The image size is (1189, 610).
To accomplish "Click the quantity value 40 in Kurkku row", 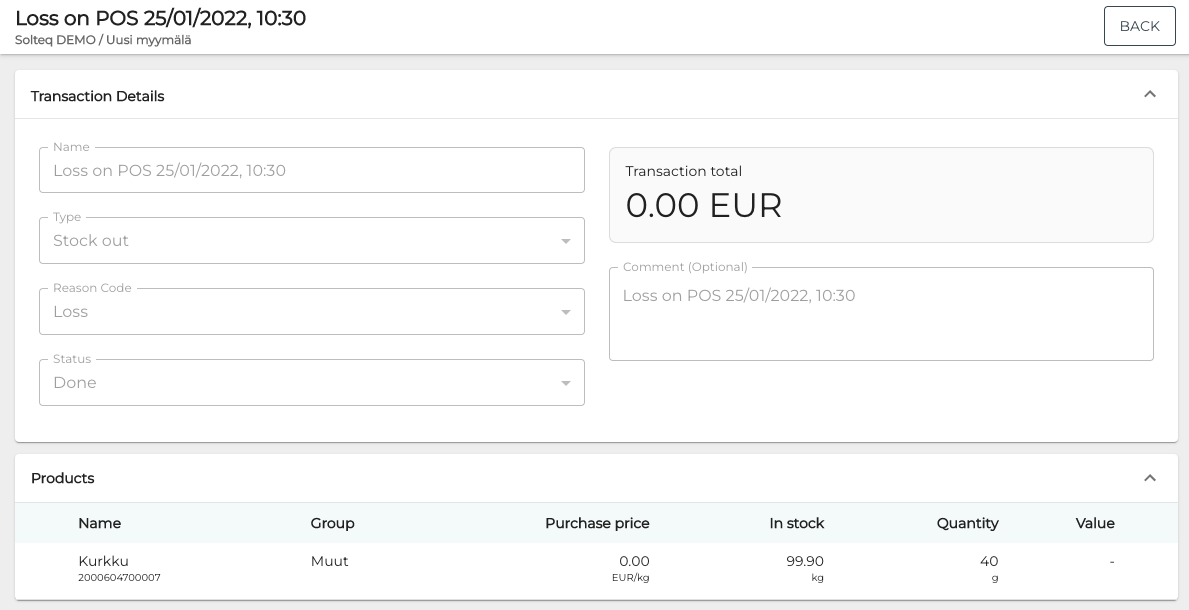I will [x=988, y=561].
